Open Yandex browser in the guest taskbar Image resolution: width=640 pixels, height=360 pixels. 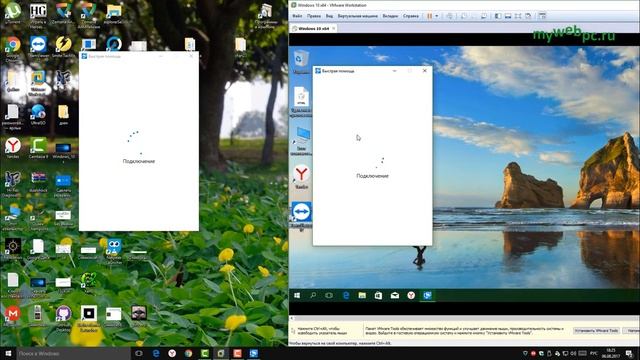[411, 295]
